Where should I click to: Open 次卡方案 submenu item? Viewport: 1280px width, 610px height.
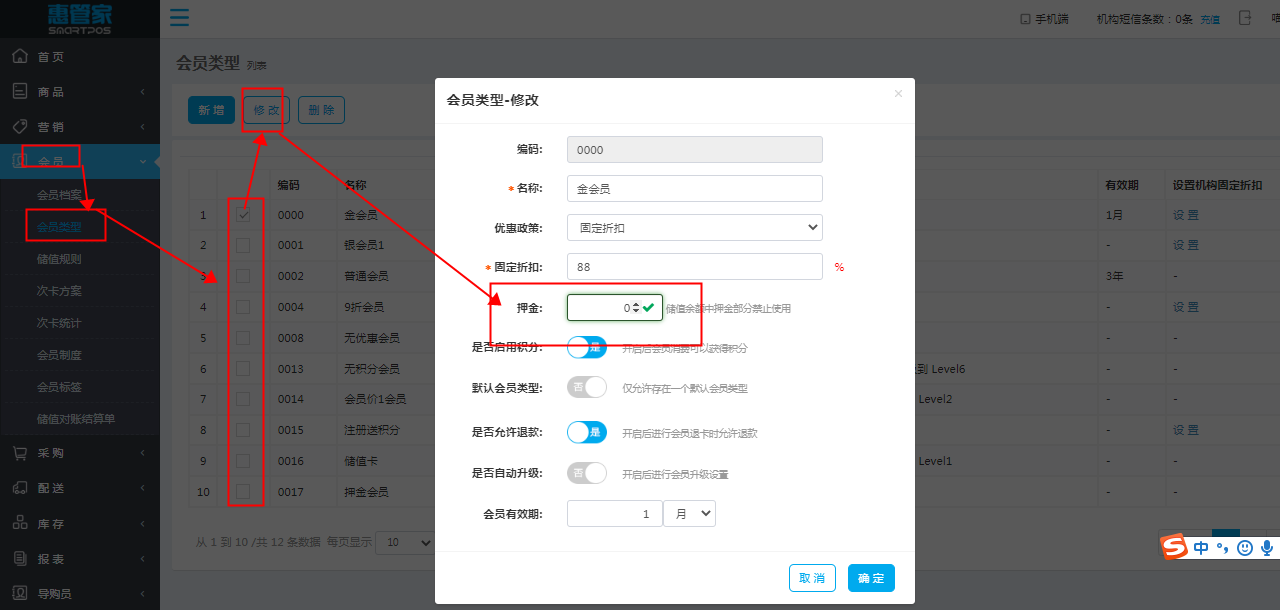59,291
